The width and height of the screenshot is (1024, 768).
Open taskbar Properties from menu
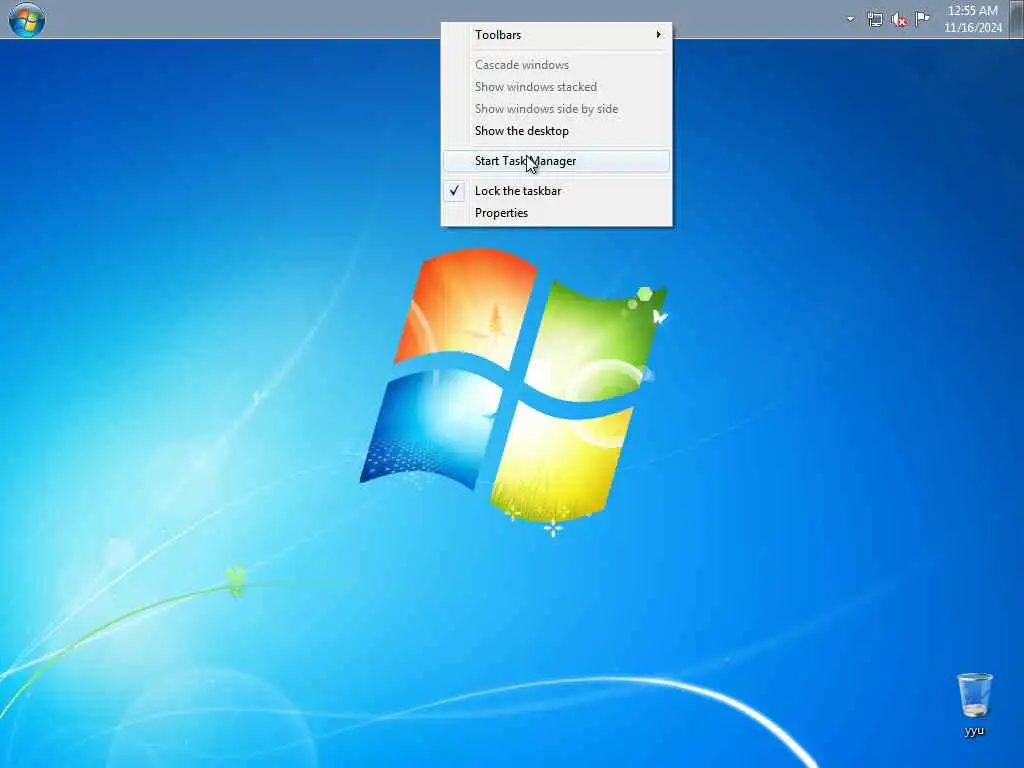(556, 213)
